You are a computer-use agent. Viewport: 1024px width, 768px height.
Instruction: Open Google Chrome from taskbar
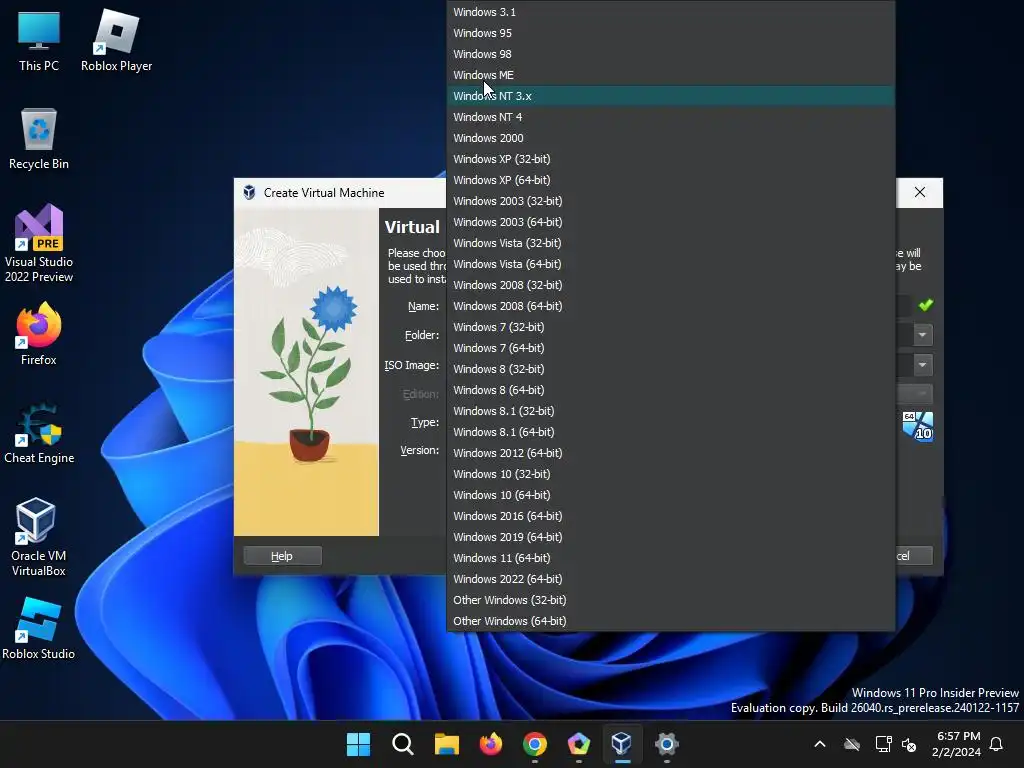tap(535, 744)
